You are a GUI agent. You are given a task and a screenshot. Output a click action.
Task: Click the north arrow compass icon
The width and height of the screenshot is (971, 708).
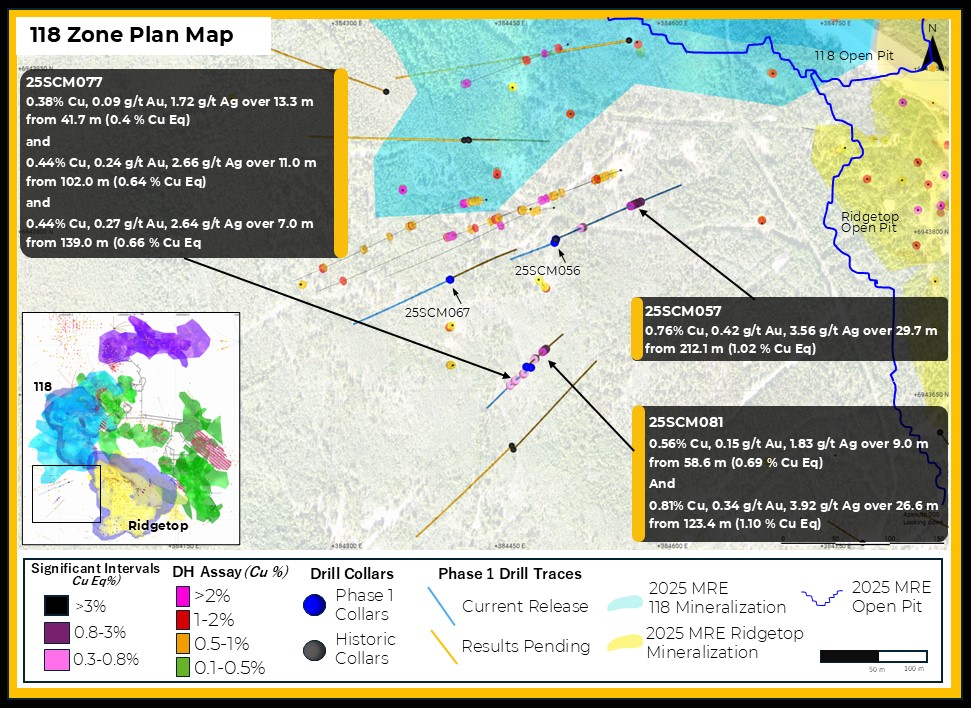pos(932,47)
